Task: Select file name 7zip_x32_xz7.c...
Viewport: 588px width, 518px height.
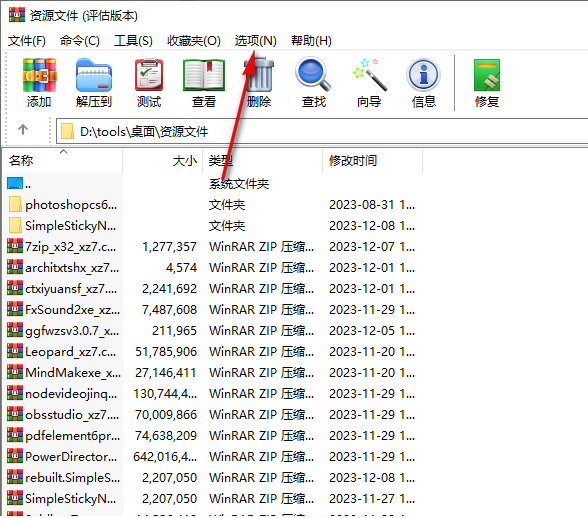Action: [x=71, y=246]
